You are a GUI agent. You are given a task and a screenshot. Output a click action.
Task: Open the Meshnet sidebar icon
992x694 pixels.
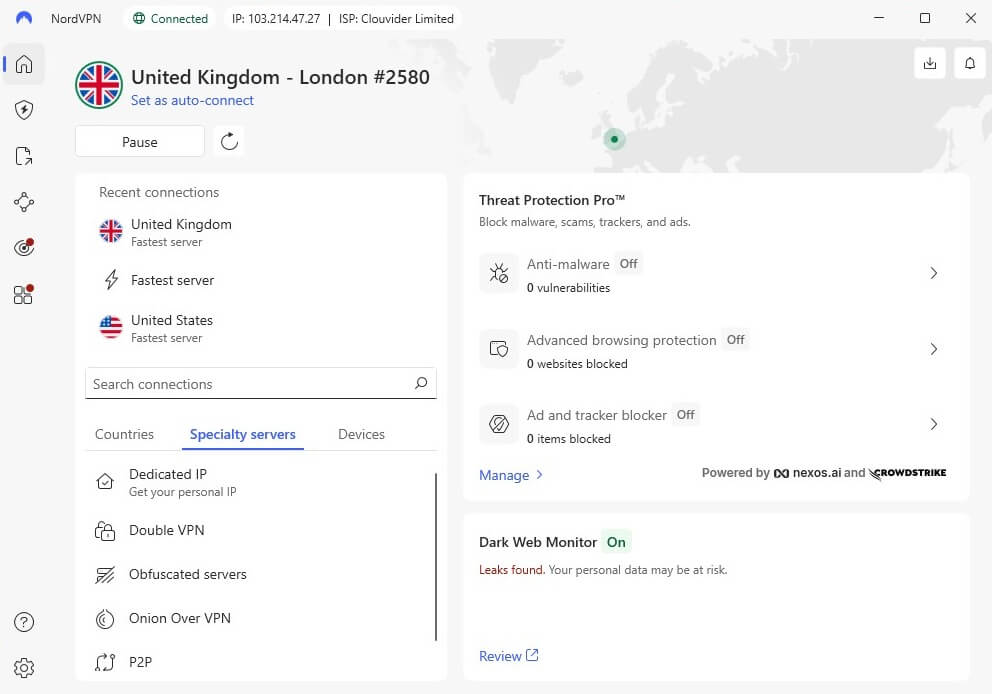click(x=24, y=202)
